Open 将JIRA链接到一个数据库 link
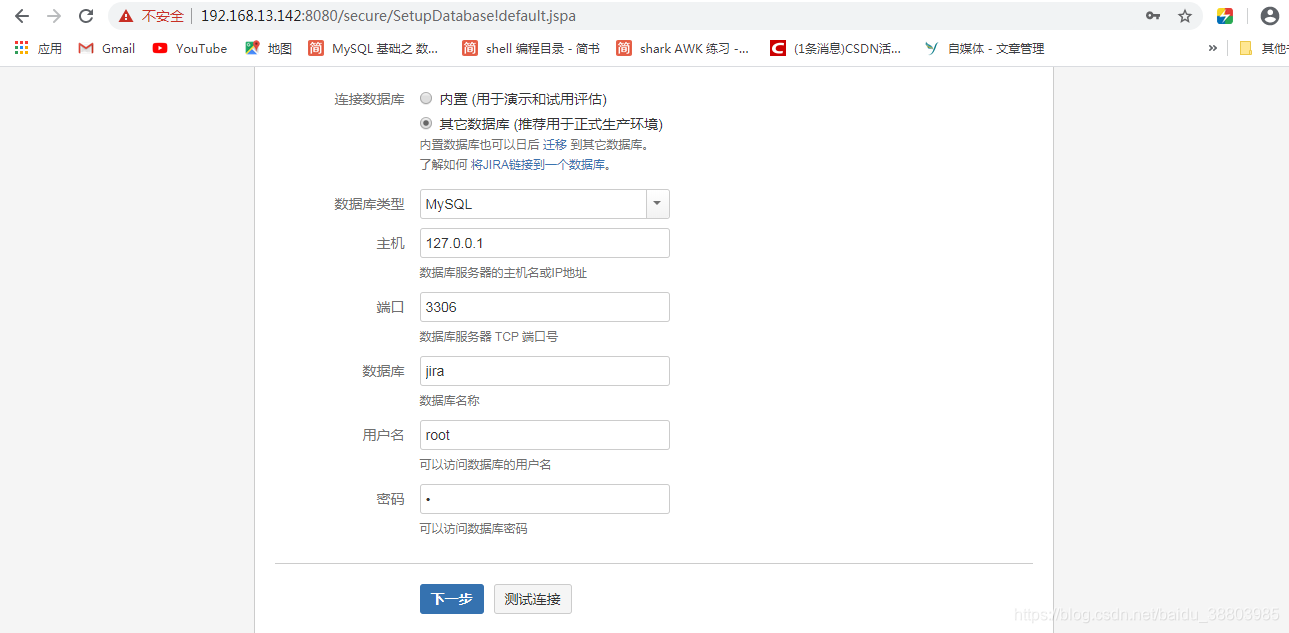Image resolution: width=1289 pixels, height=633 pixels. [x=538, y=164]
